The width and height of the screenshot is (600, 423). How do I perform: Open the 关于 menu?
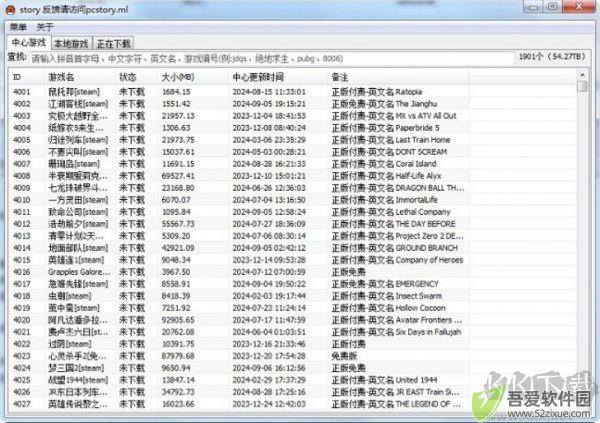pos(45,27)
